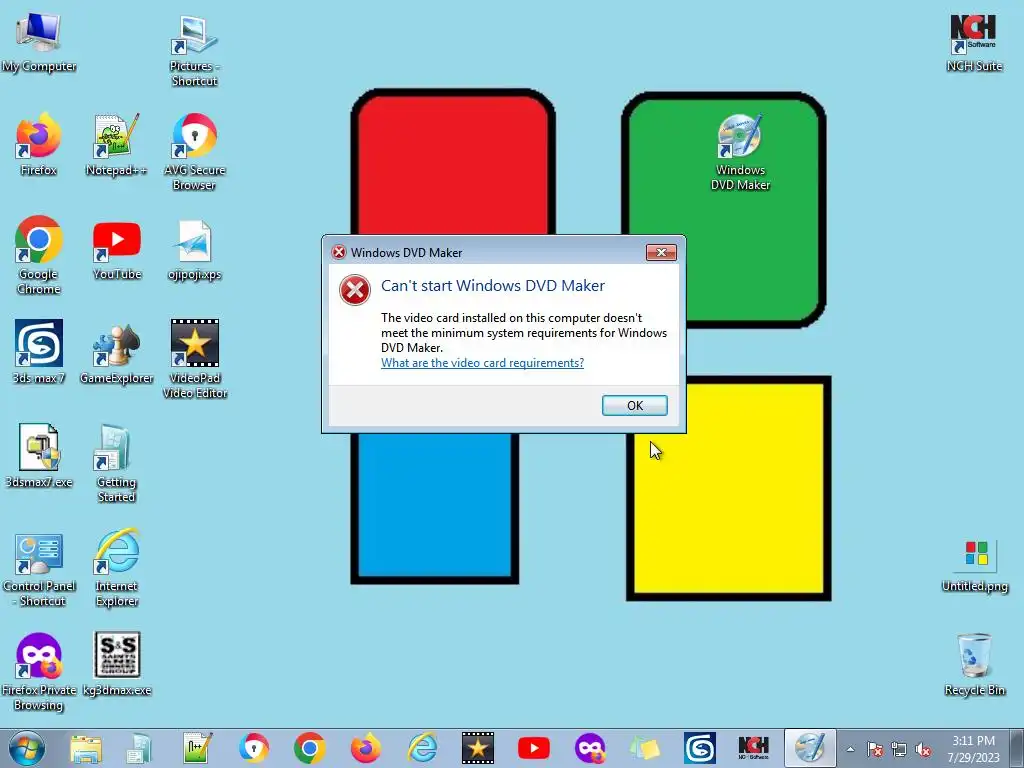This screenshot has width=1024, height=768.
Task: Open Firefox Private Browsing from the taskbar
Action: (590, 748)
